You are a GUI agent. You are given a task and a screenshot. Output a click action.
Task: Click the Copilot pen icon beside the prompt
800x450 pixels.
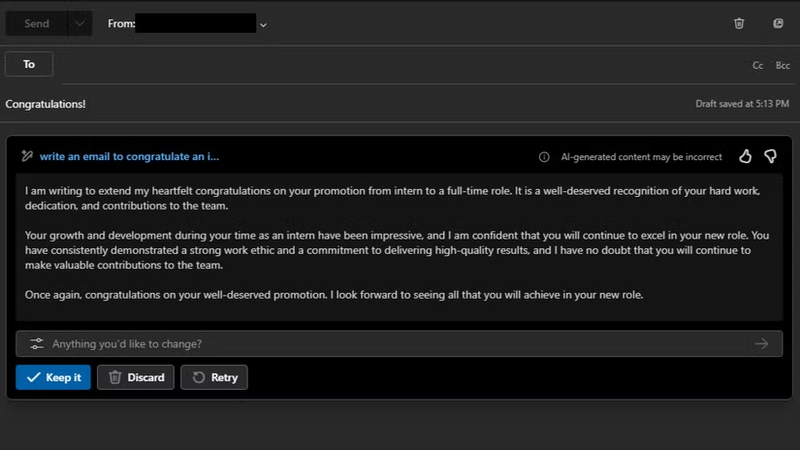(x=26, y=156)
